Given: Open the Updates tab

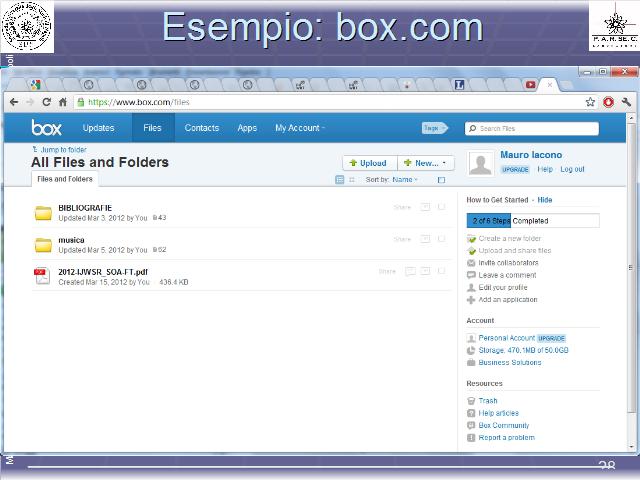Looking at the screenshot, I should pyautogui.click(x=98, y=128).
